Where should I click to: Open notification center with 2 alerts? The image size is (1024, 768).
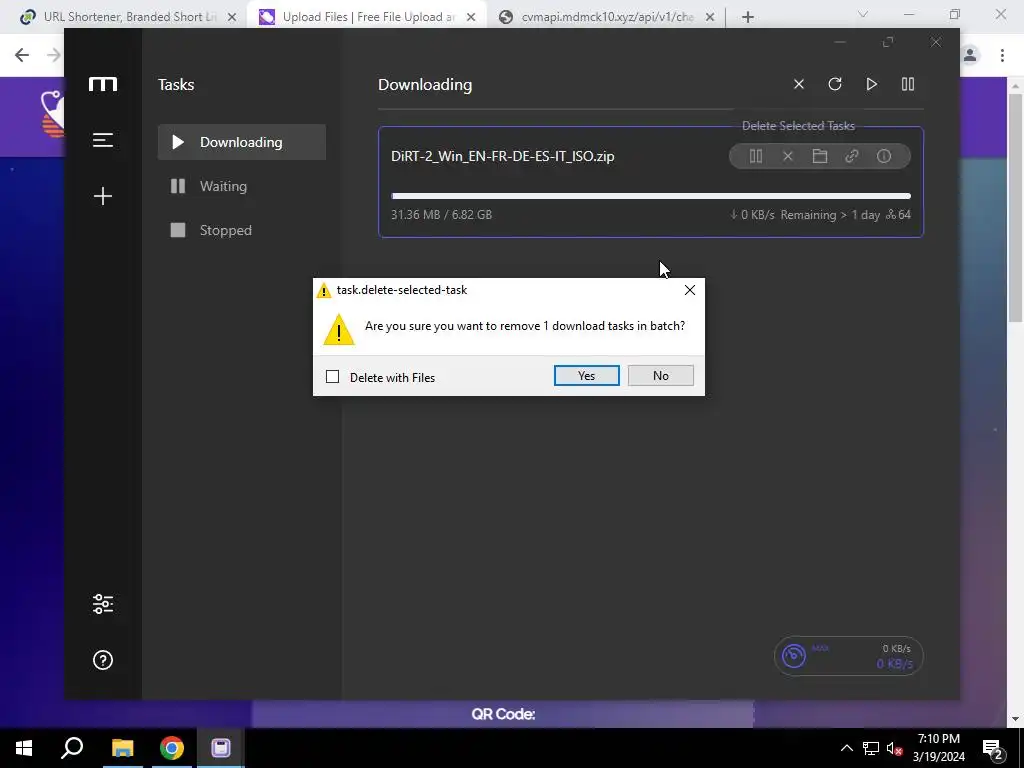(x=992, y=748)
